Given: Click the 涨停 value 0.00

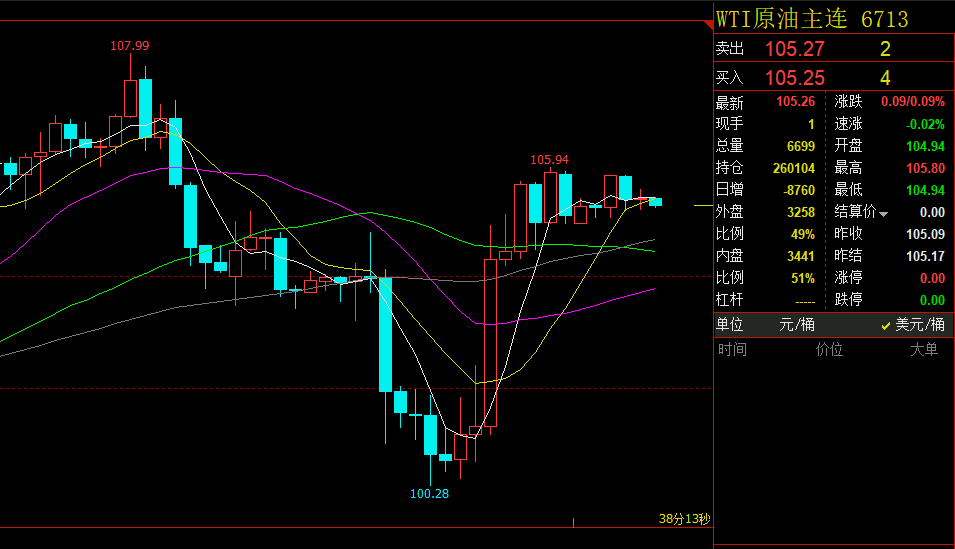Looking at the screenshot, I should coord(932,278).
